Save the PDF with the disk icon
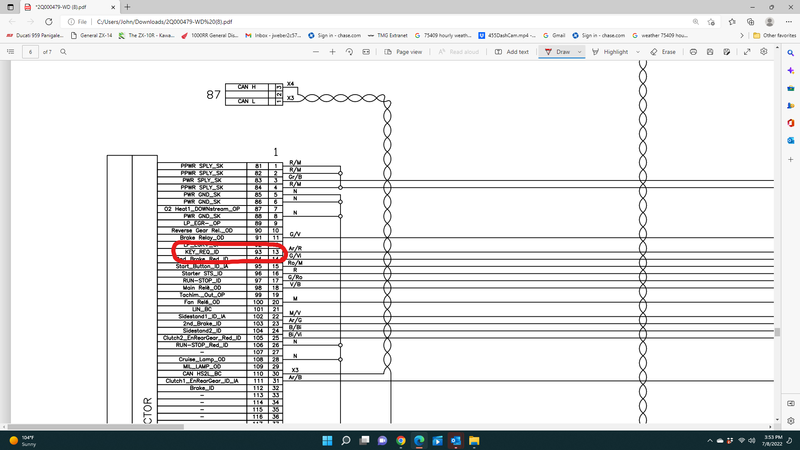This screenshot has height=450, width=800. (710, 52)
